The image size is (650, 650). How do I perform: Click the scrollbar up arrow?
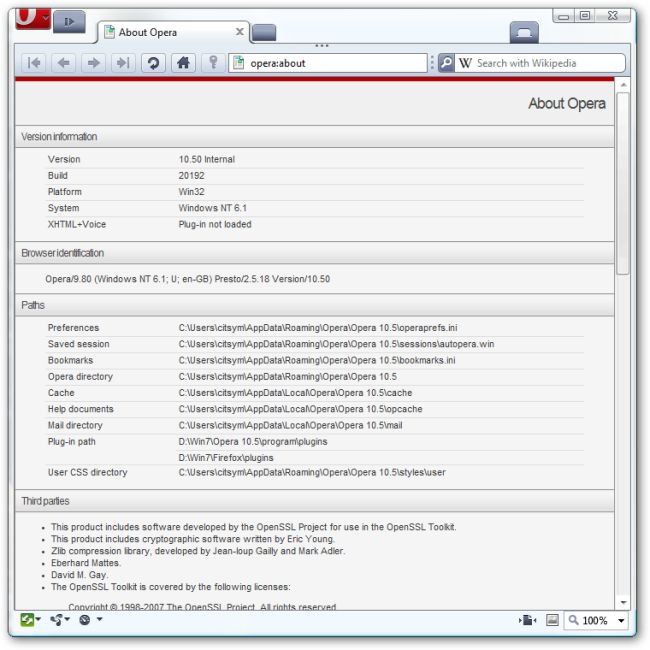click(623, 85)
